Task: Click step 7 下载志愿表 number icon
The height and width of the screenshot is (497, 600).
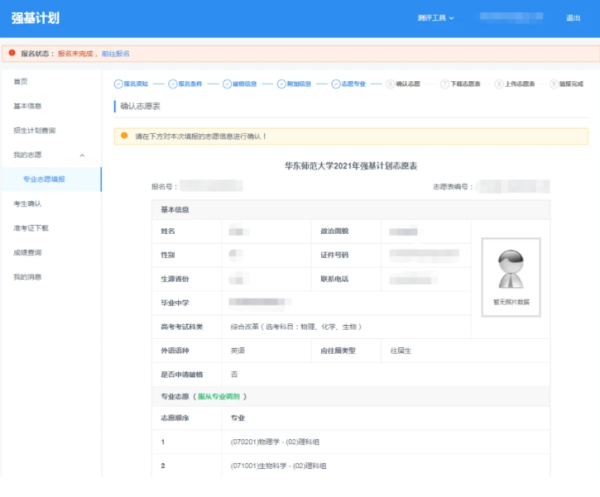Action: coord(445,84)
